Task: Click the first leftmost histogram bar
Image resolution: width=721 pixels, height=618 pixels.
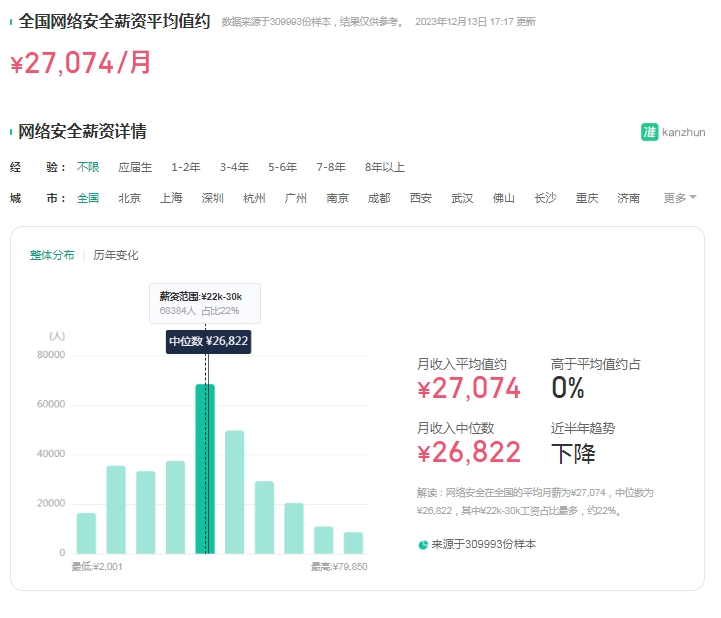Action: click(x=87, y=532)
